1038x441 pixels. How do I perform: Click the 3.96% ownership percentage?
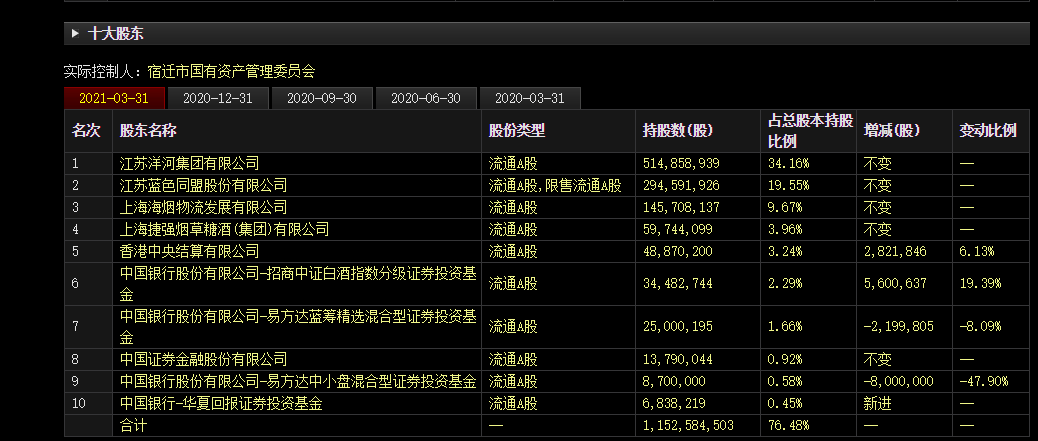pos(784,229)
